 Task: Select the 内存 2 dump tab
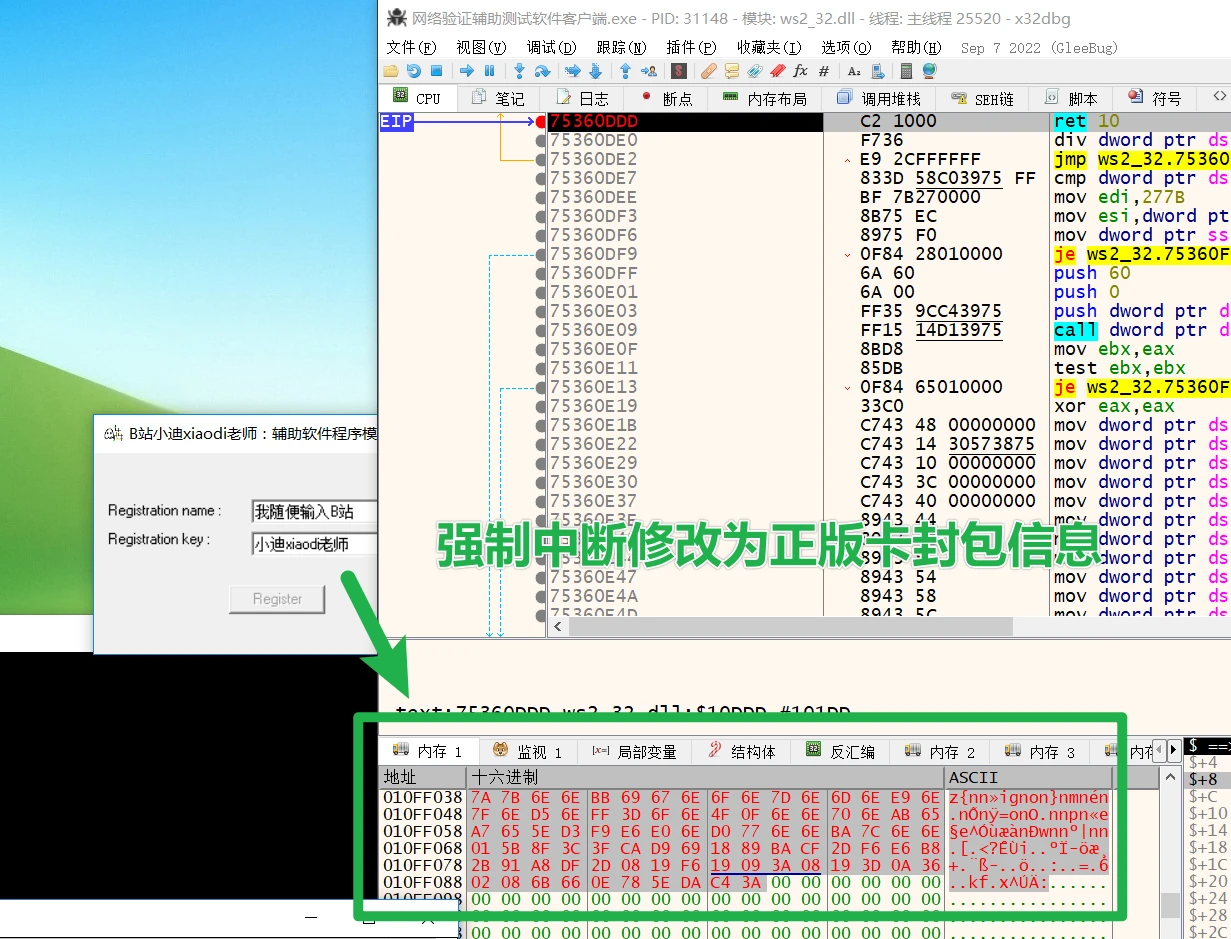pos(939,751)
